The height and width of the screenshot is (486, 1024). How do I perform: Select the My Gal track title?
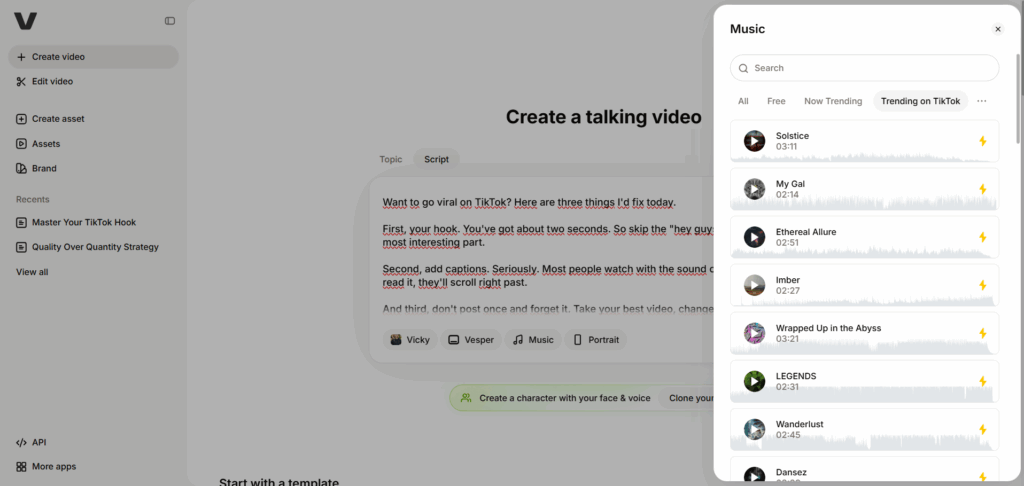coord(790,184)
